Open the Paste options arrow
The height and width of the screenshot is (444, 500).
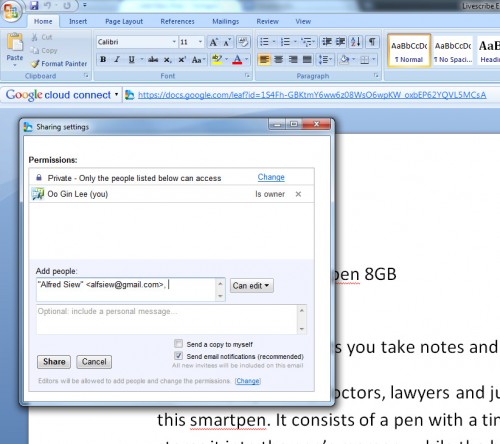point(15,65)
